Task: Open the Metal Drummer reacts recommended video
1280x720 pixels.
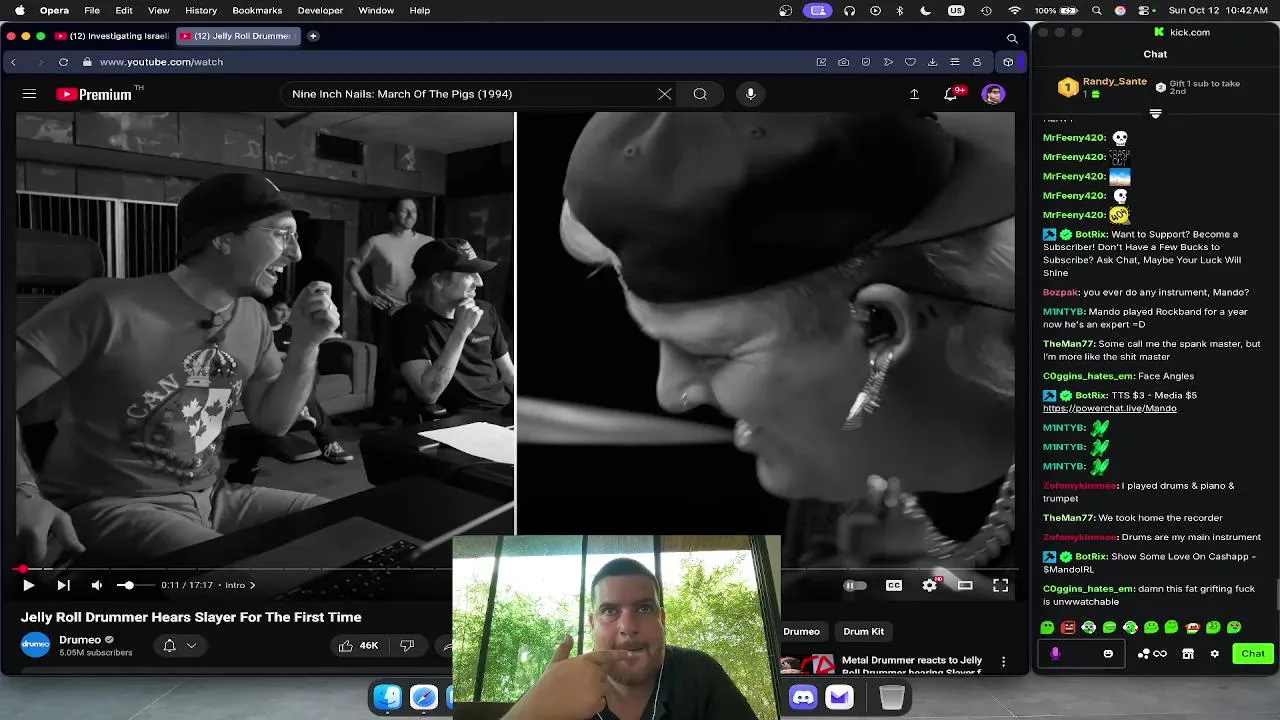Action: pyautogui.click(x=911, y=665)
